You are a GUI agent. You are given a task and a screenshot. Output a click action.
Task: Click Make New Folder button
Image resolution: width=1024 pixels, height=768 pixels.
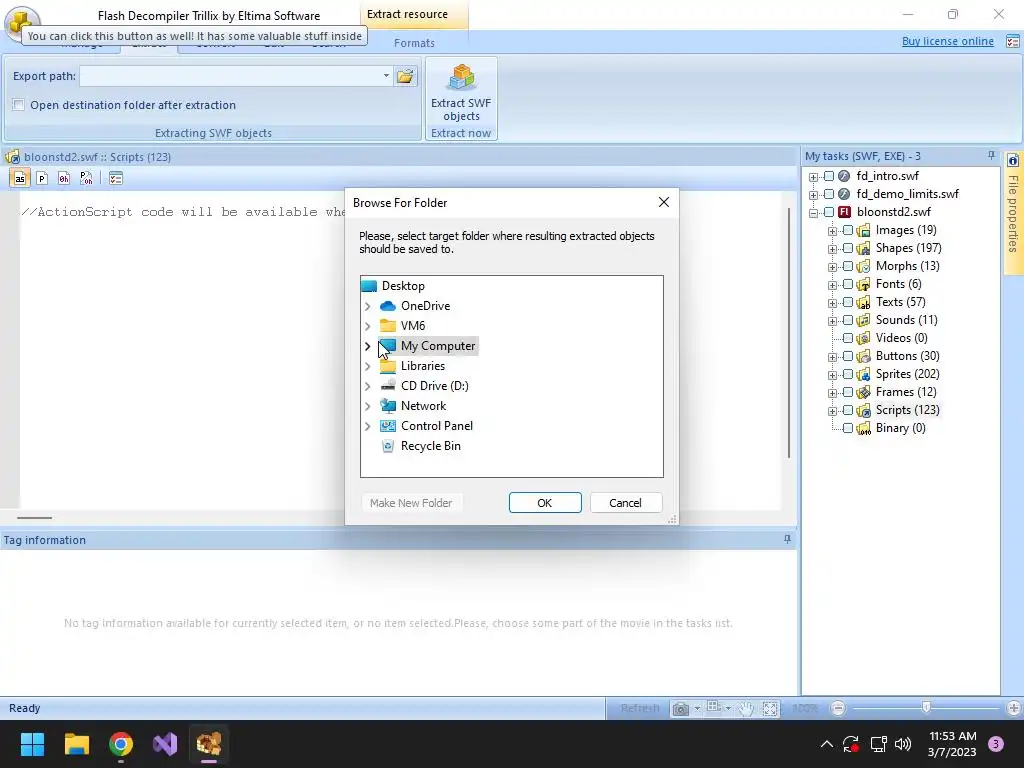coord(411,503)
